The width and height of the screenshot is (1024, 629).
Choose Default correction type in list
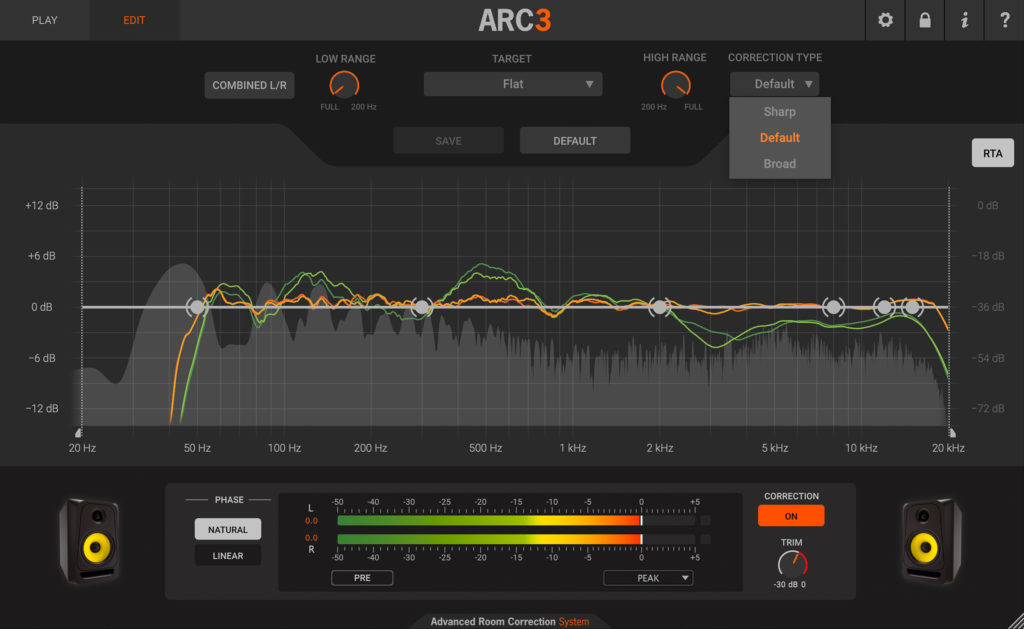click(780, 138)
